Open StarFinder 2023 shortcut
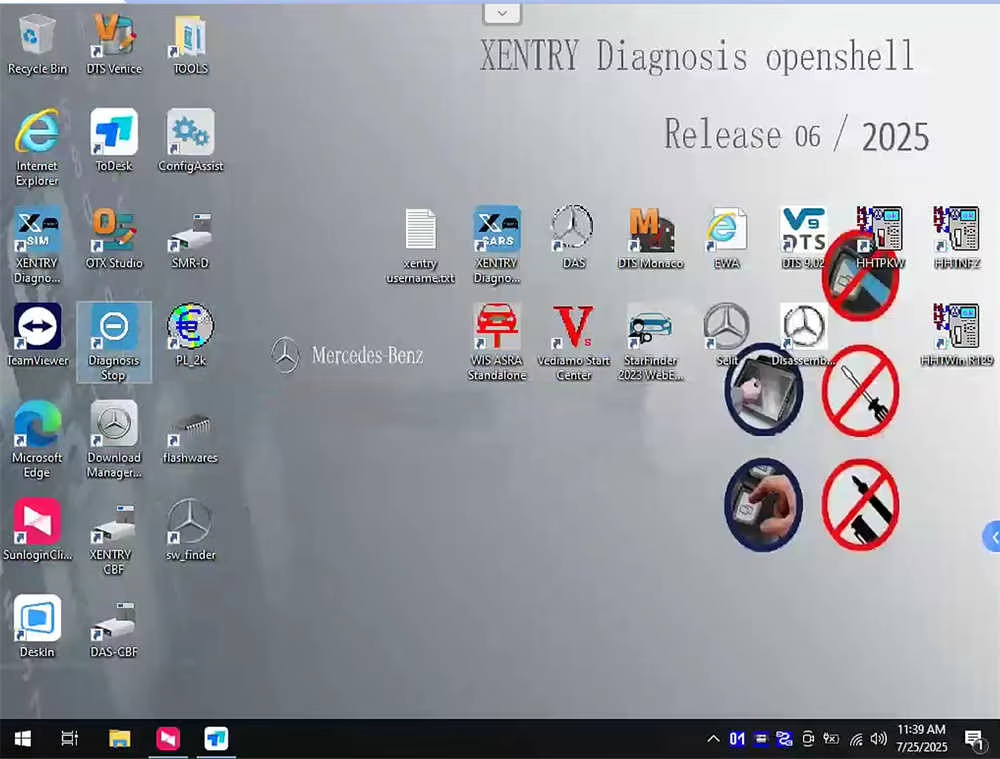1000x759 pixels. (650, 329)
